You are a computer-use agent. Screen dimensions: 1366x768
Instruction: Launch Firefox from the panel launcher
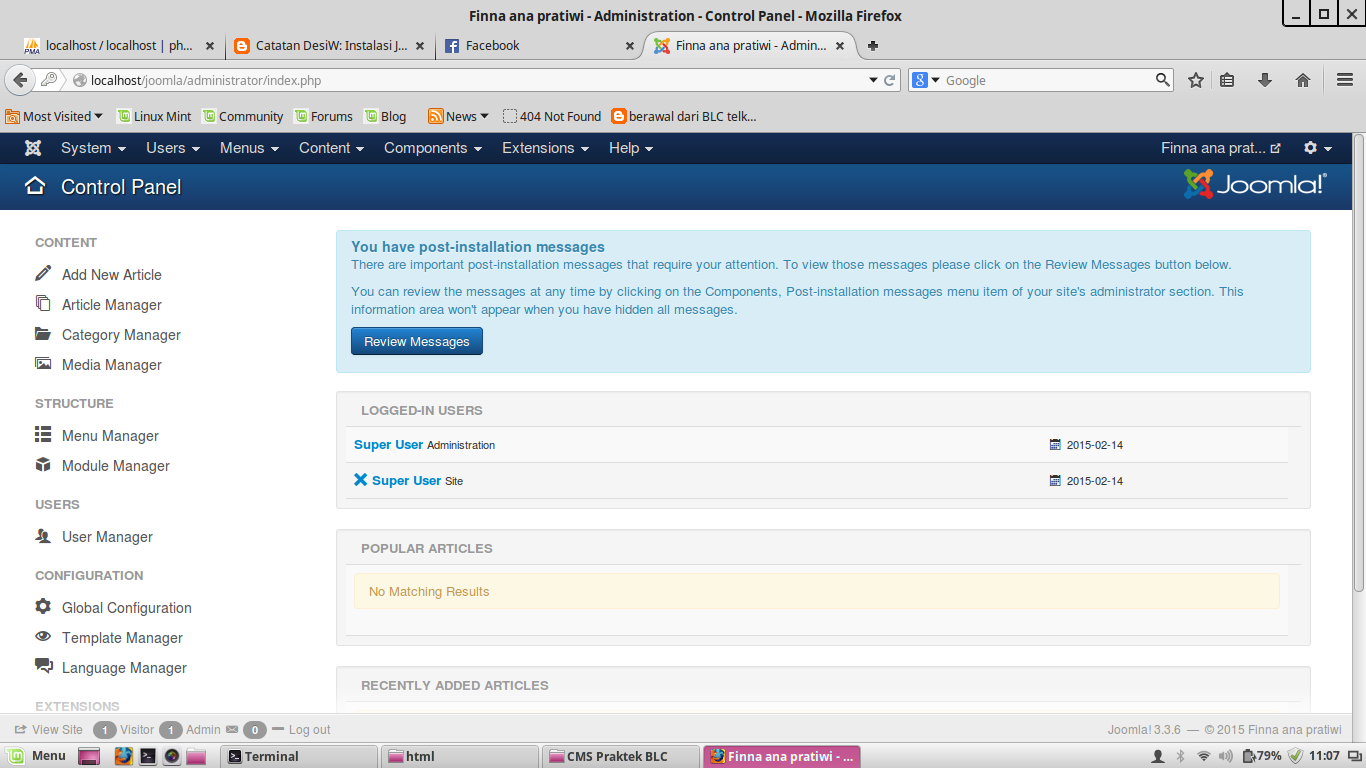tap(123, 756)
